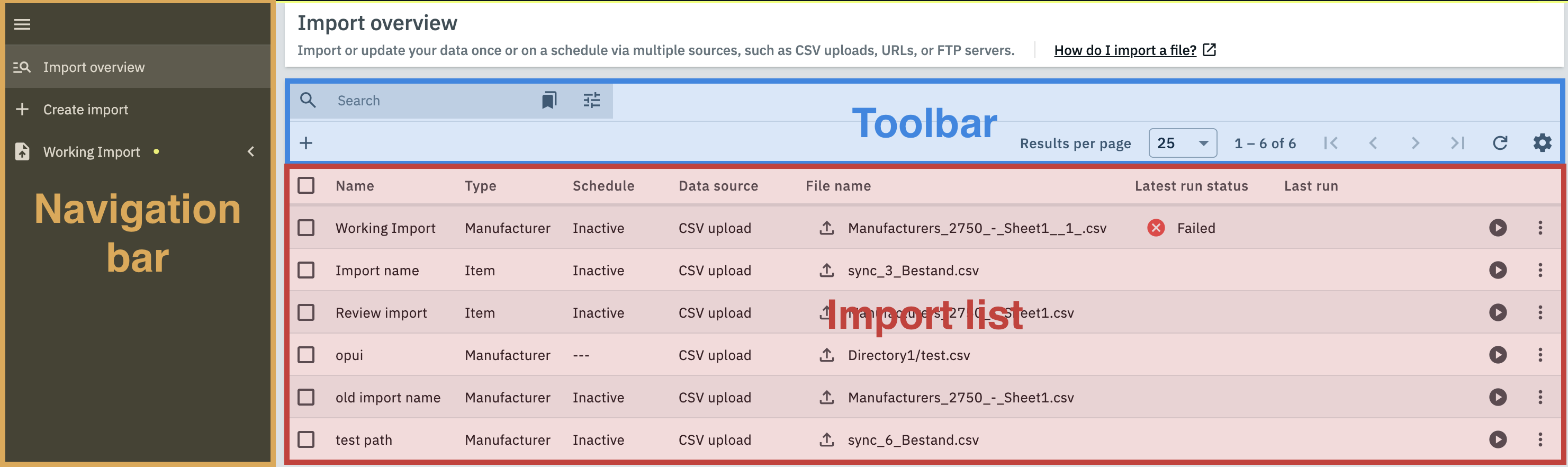Viewport: 1568px width, 467px height.
Task: Select the Review import row checkbox
Action: point(306,312)
